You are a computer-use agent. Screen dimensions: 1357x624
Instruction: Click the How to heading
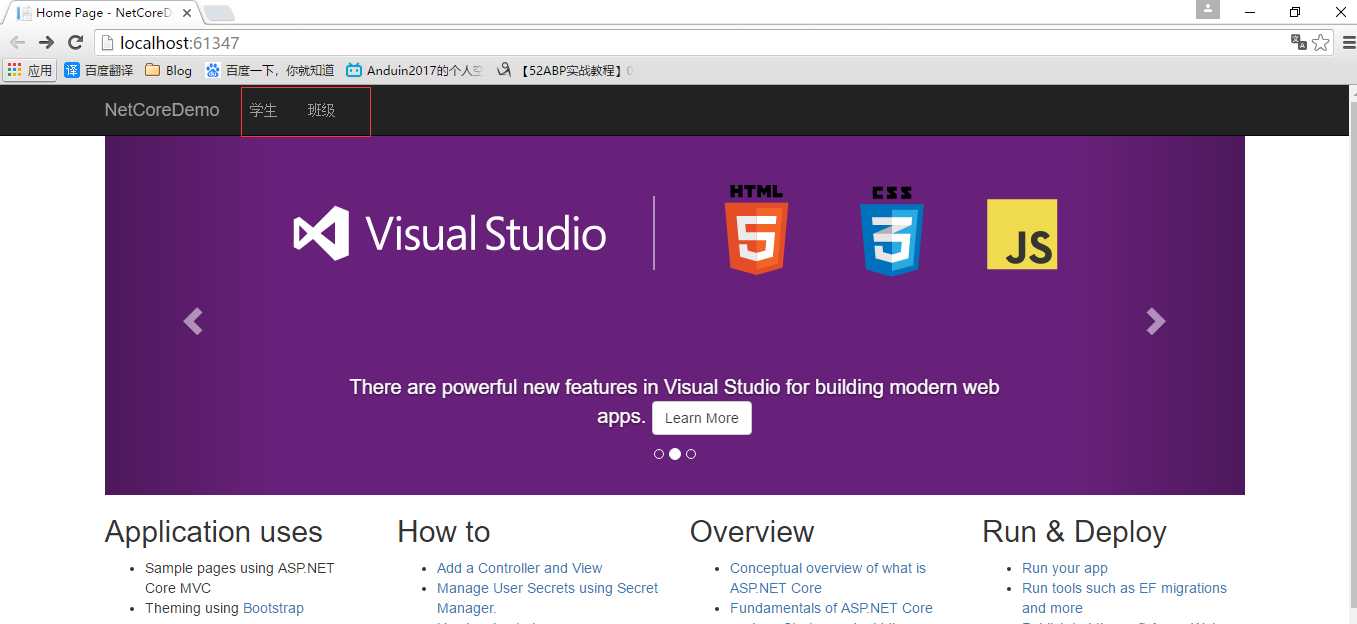coord(444,531)
